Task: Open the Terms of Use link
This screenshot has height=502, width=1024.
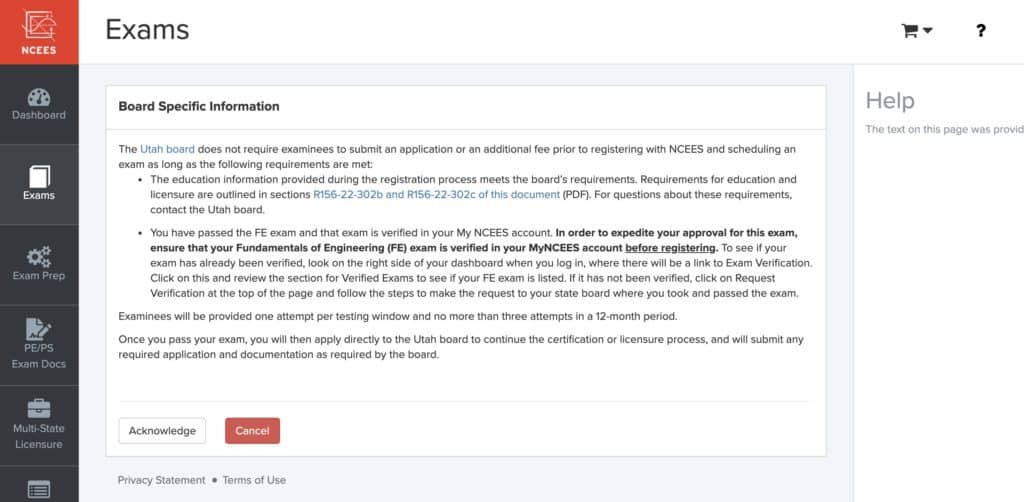Action: [x=254, y=480]
